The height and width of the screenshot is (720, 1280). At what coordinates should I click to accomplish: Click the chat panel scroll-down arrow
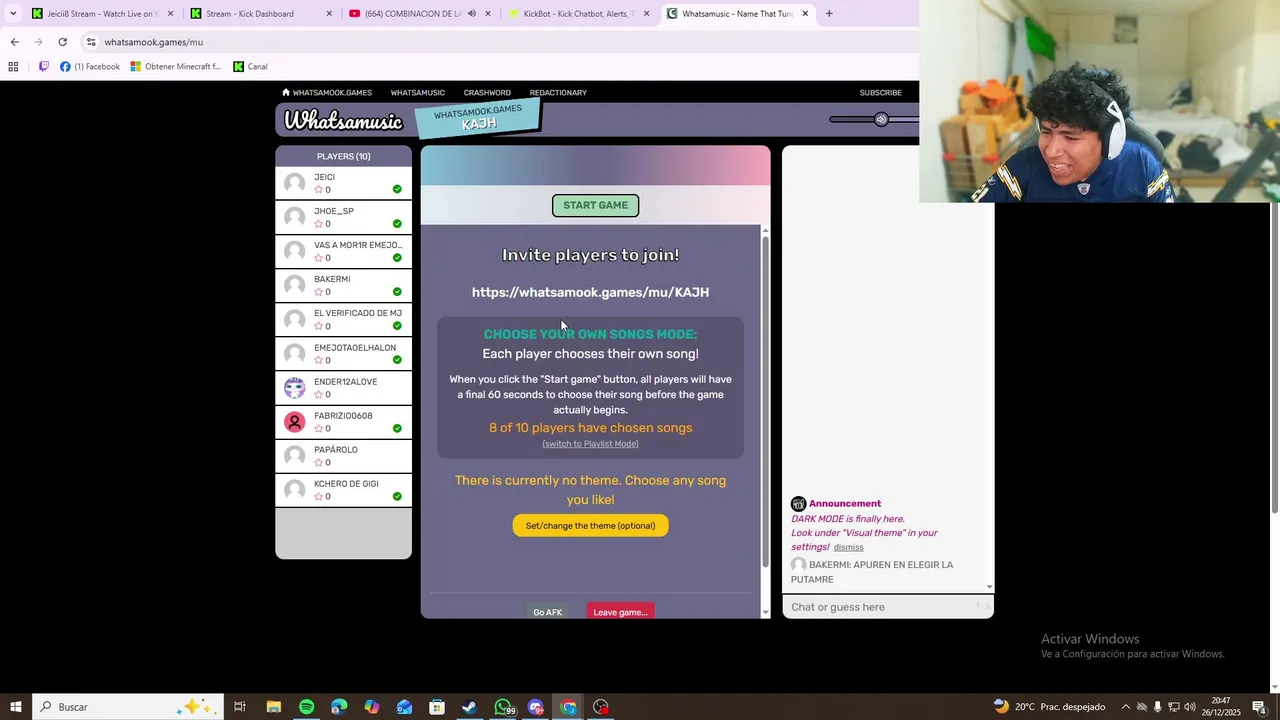pos(989,588)
